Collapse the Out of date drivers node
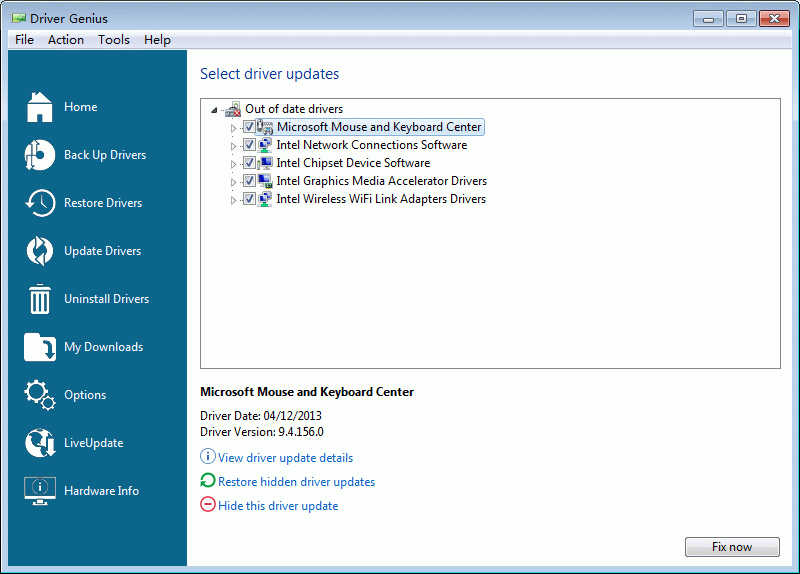The width and height of the screenshot is (800, 574). 214,110
